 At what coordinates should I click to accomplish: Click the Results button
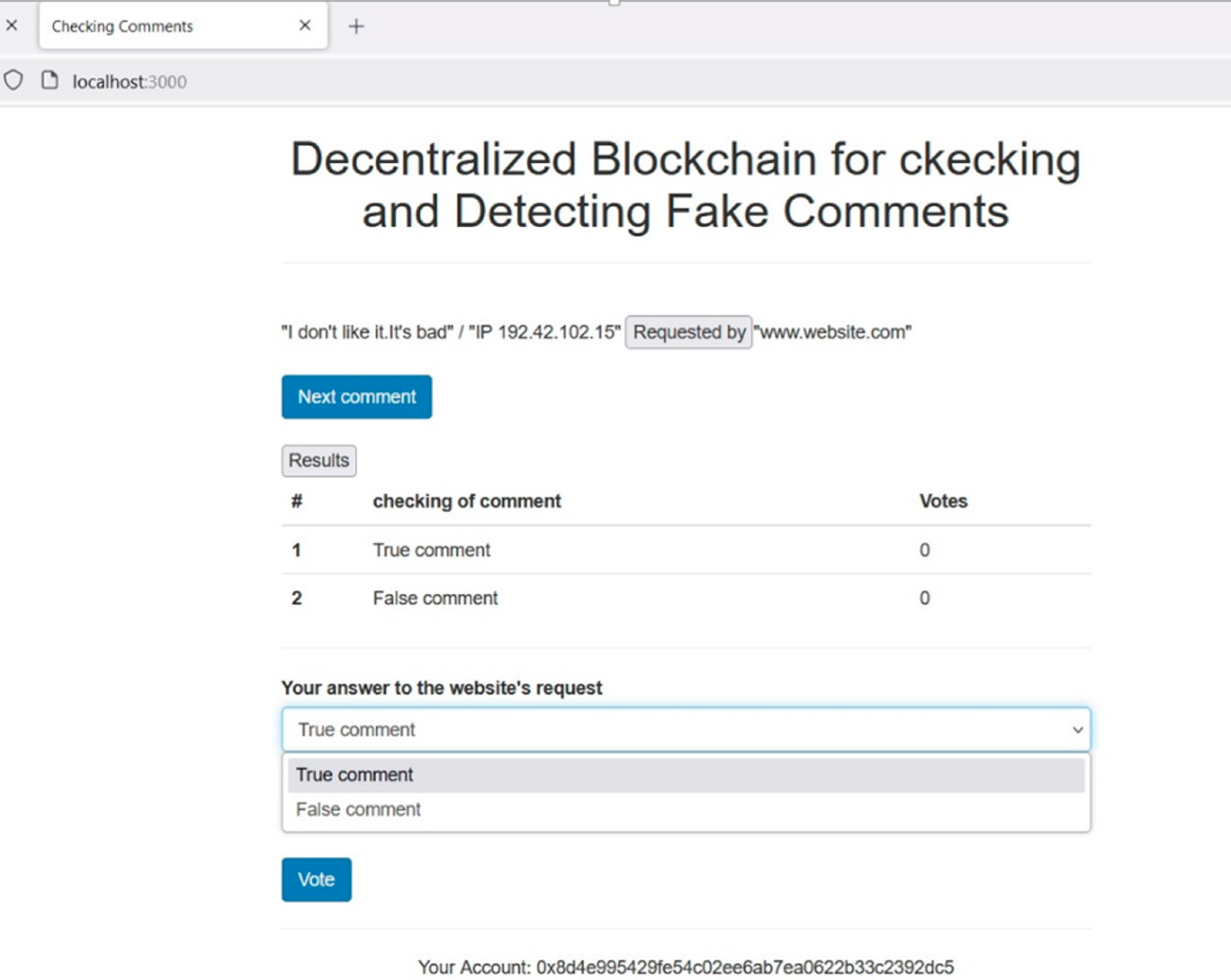[319, 461]
